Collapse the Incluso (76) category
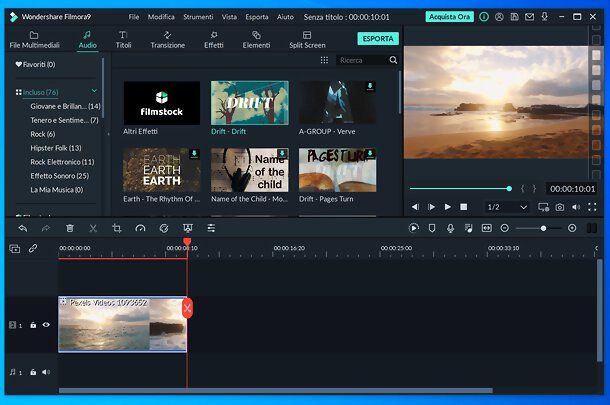Screen dimensions: 610x405 click(94, 91)
